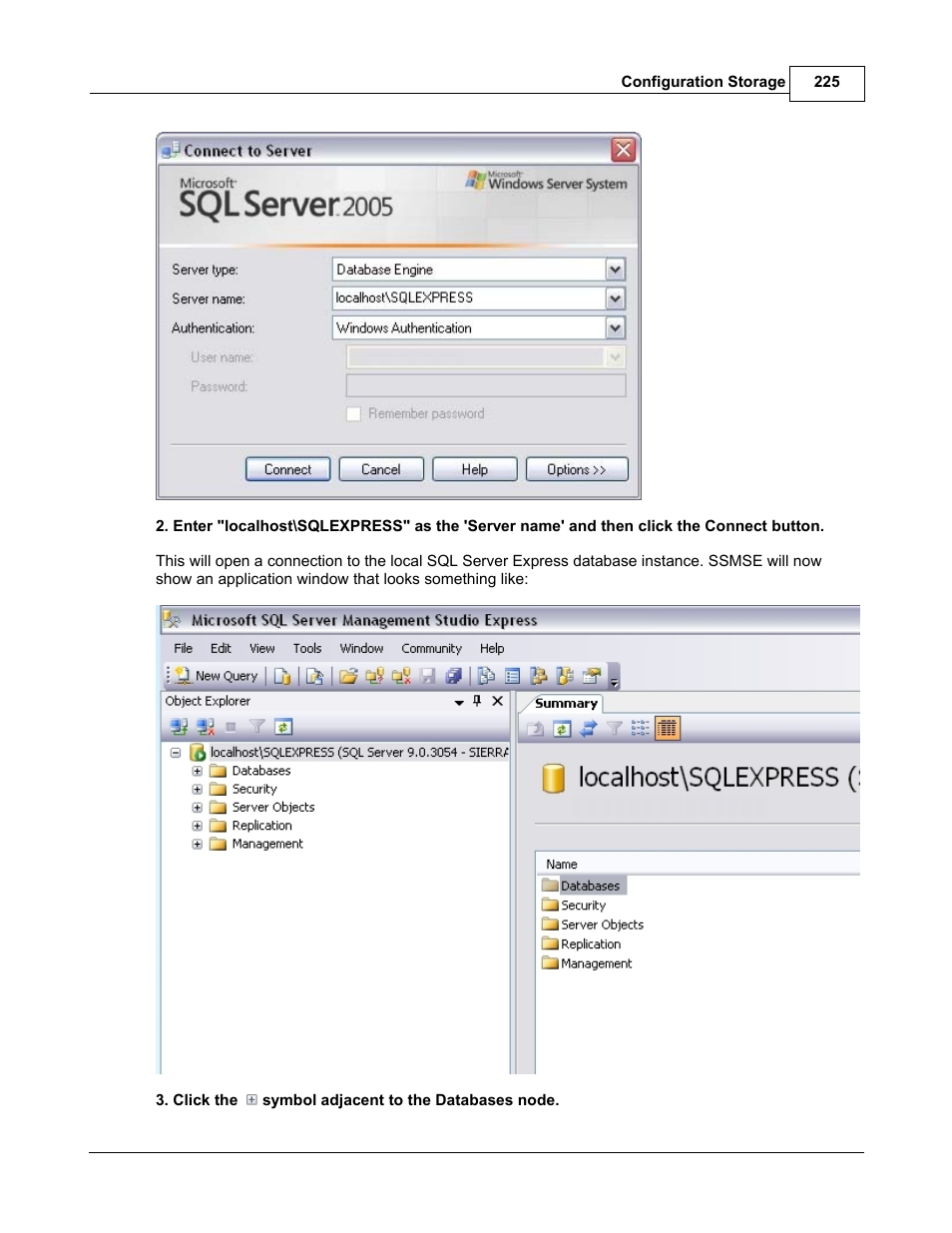Open the Help menu
This screenshot has height=1233, width=952.
(492, 649)
